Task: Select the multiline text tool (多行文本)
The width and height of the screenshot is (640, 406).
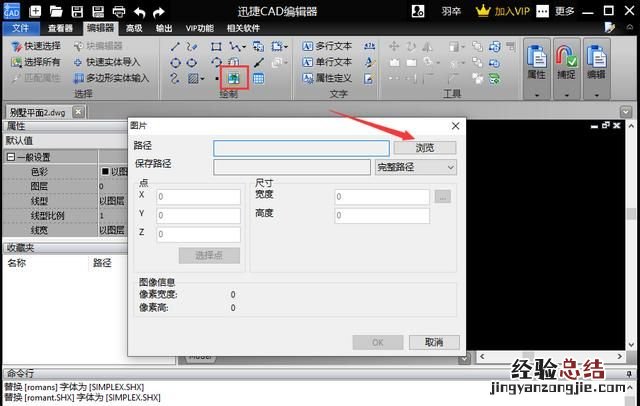Action: click(326, 46)
